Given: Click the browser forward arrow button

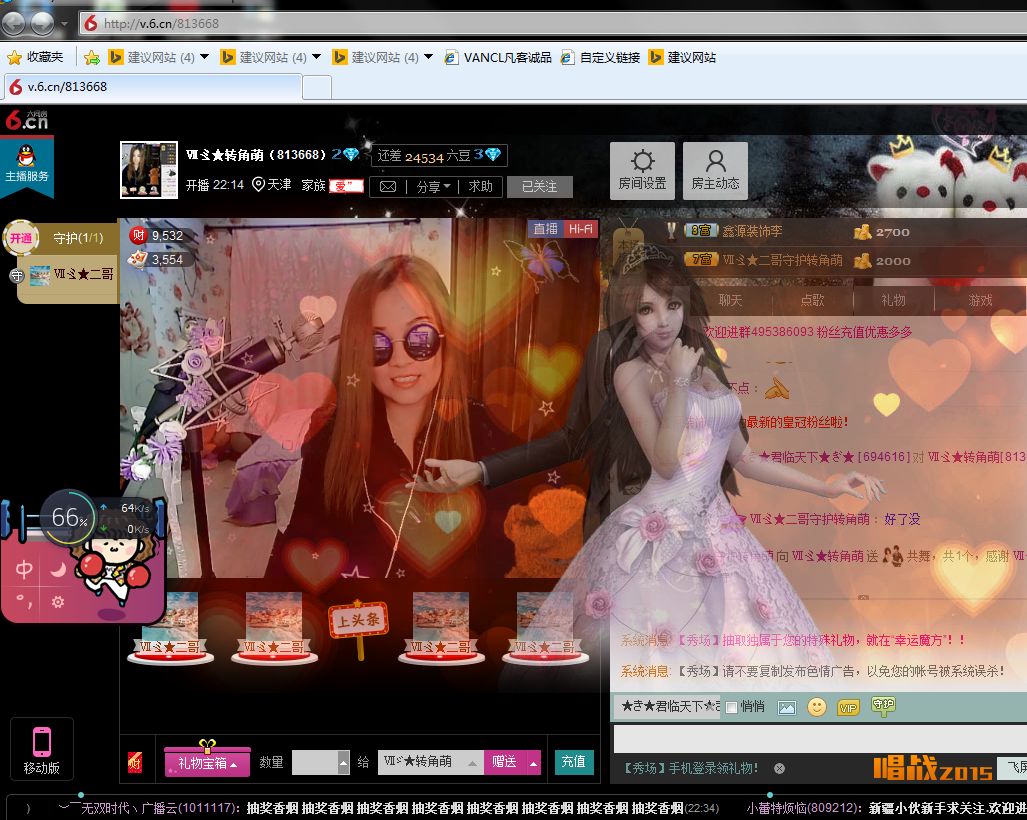Looking at the screenshot, I should point(43,24).
